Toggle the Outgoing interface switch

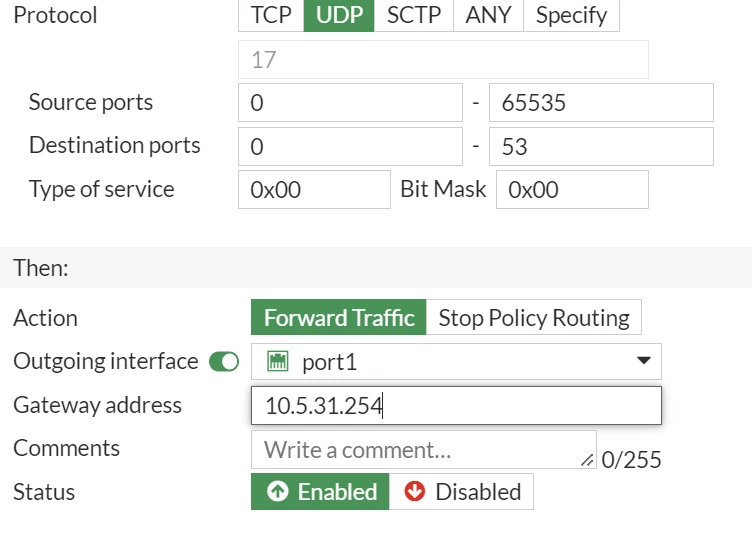tap(224, 361)
